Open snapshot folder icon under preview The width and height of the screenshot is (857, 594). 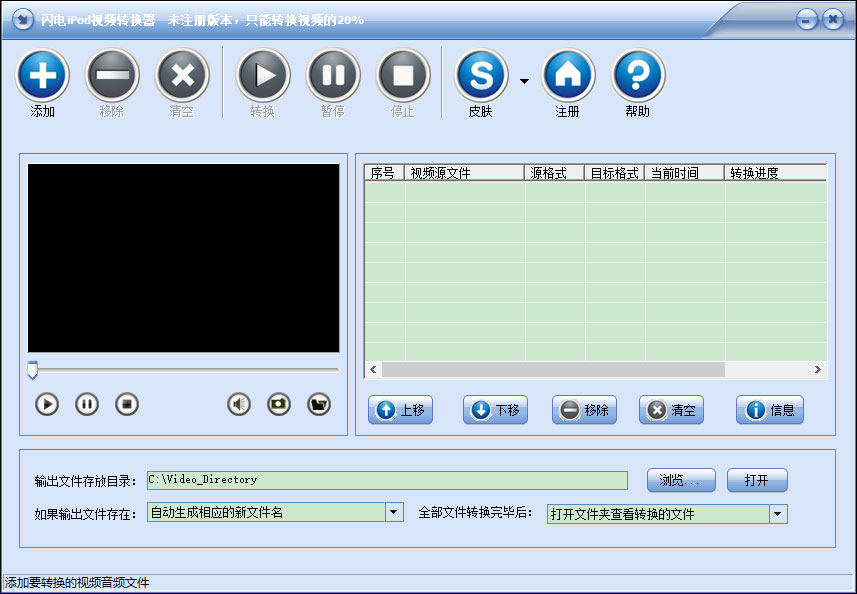tap(319, 404)
